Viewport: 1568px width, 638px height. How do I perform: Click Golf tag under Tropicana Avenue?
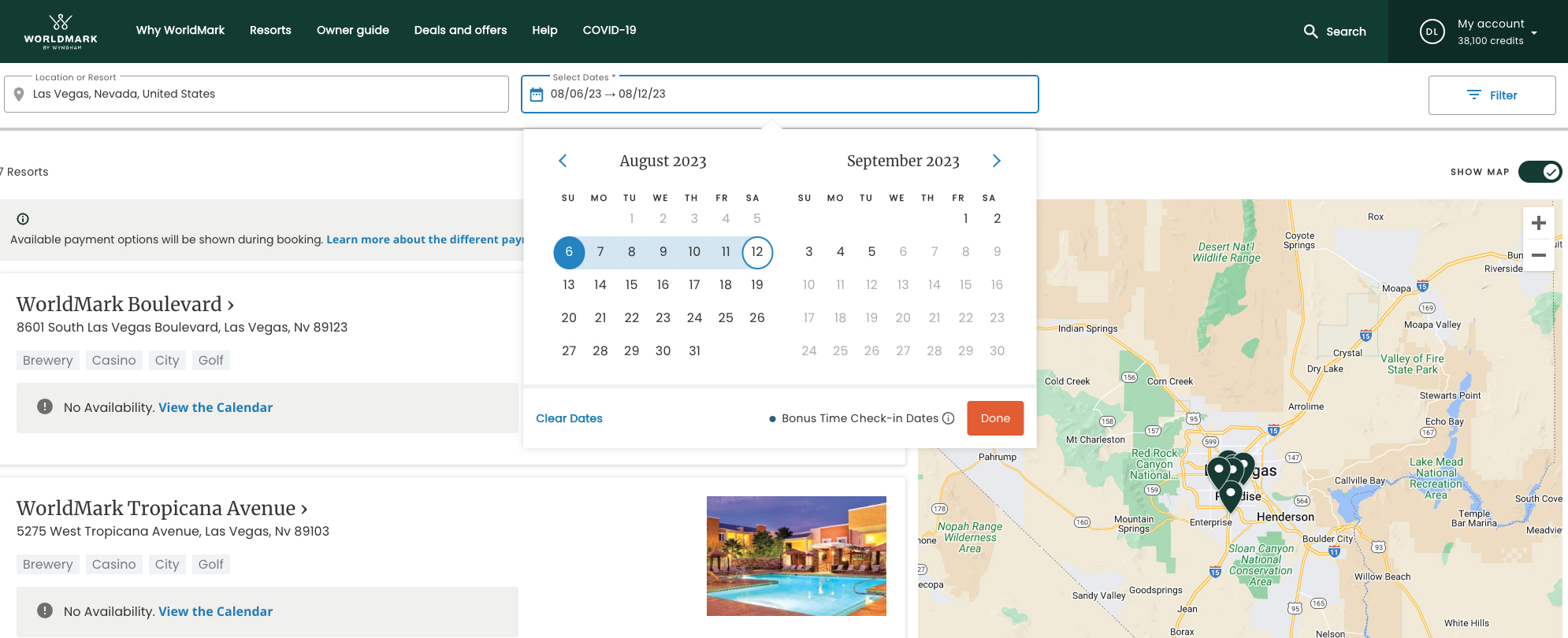(211, 564)
